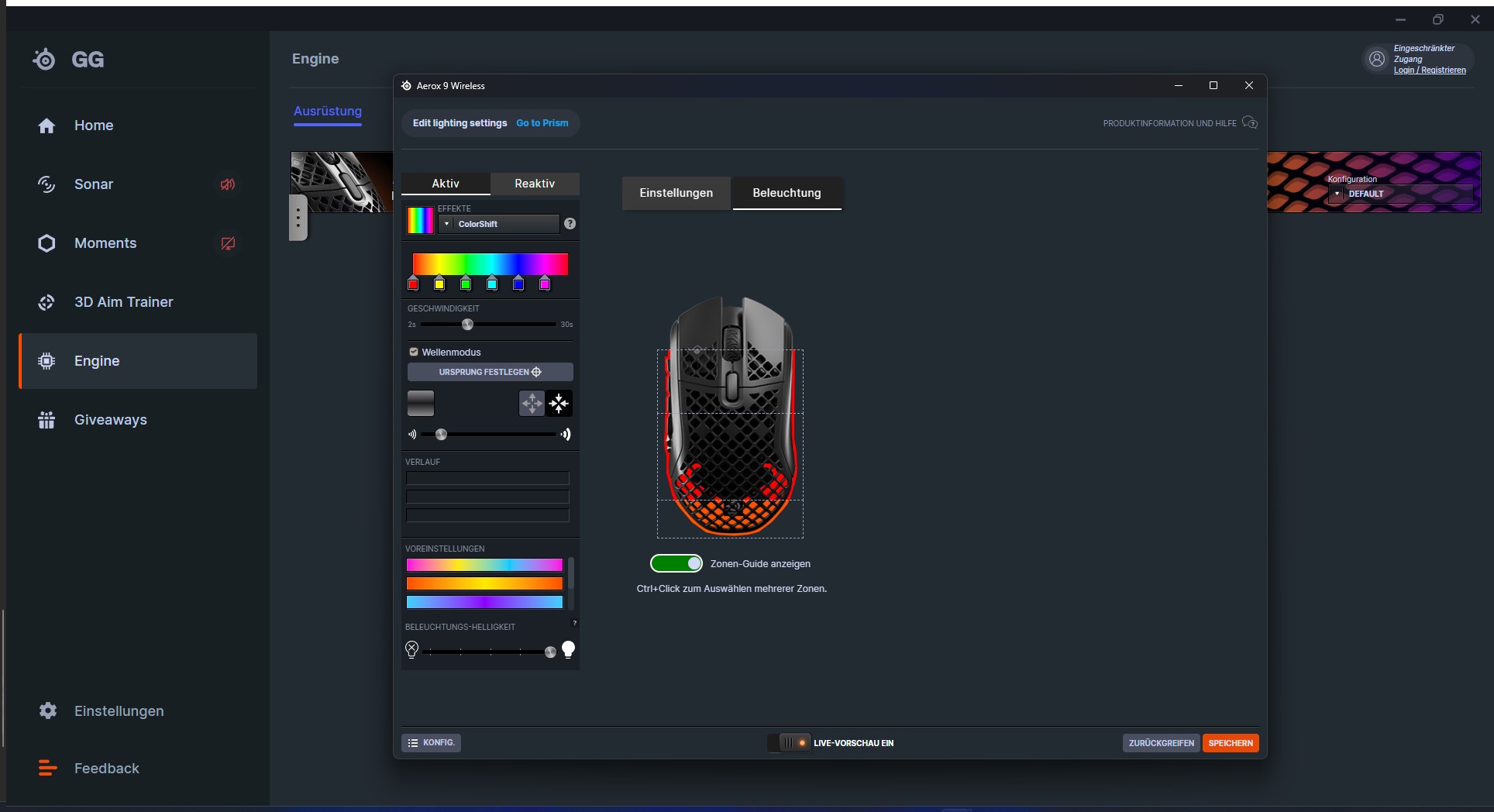Click the SPEICHERN button
The image size is (1494, 812).
[1231, 743]
